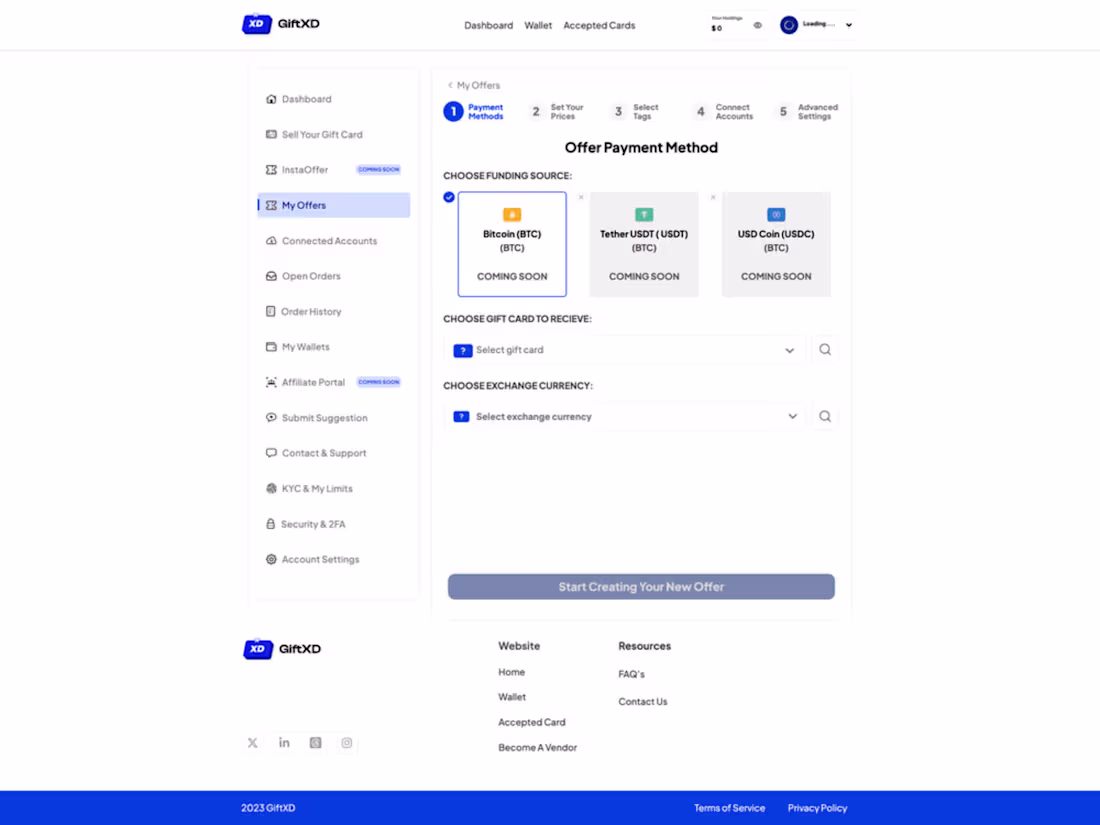This screenshot has height=825, width=1100.
Task: Expand the account dropdown in the header
Action: pyautogui.click(x=846, y=24)
